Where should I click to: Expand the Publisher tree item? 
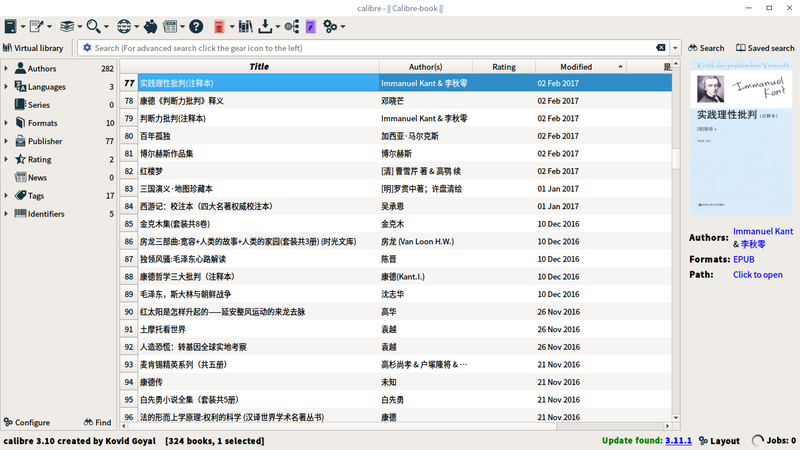click(x=6, y=141)
